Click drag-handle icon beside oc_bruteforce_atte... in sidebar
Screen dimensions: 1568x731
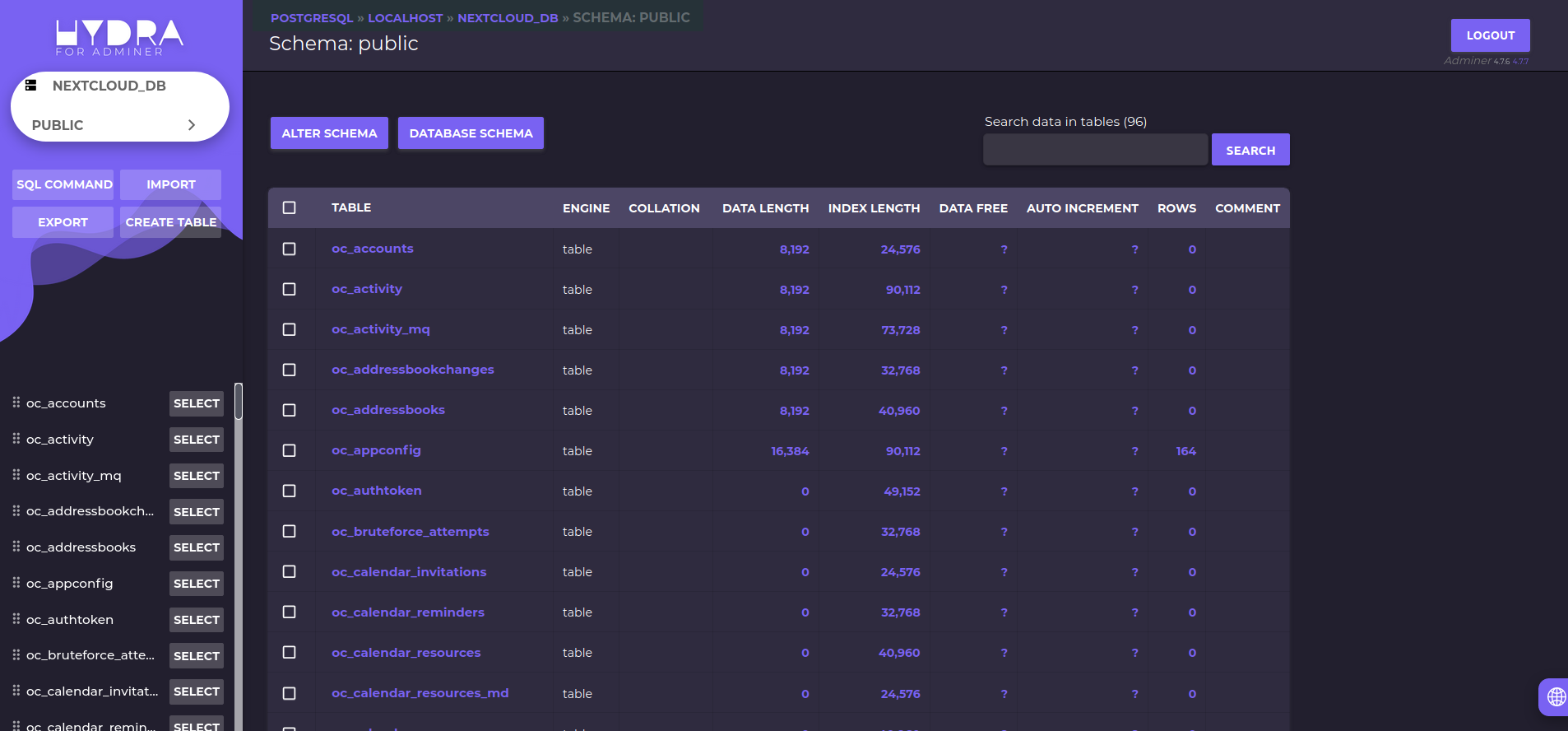click(16, 654)
